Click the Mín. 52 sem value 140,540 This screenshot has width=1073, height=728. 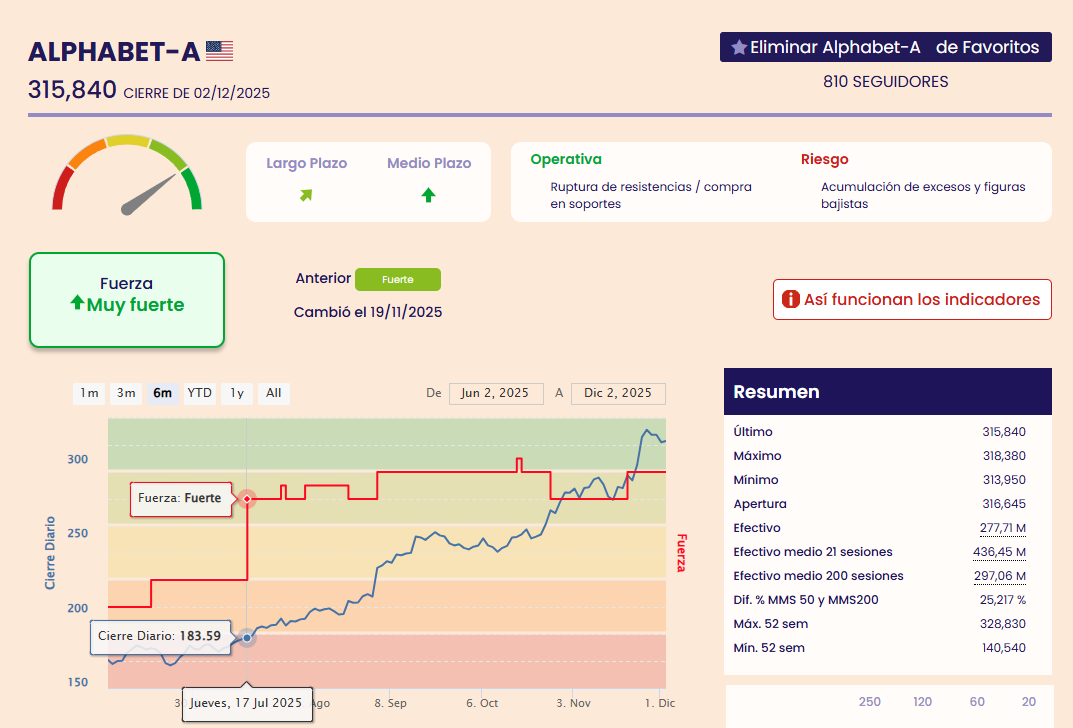[x=1004, y=647]
